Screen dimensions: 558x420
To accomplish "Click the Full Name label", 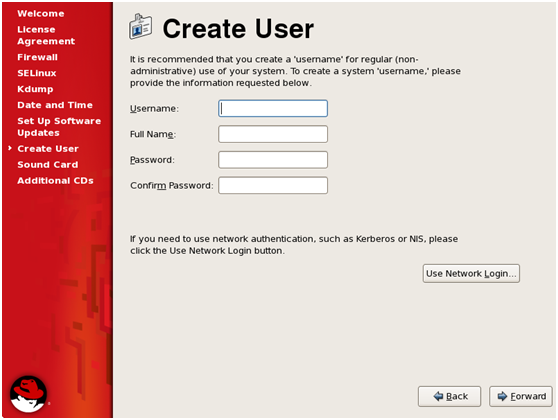I will [x=153, y=134].
